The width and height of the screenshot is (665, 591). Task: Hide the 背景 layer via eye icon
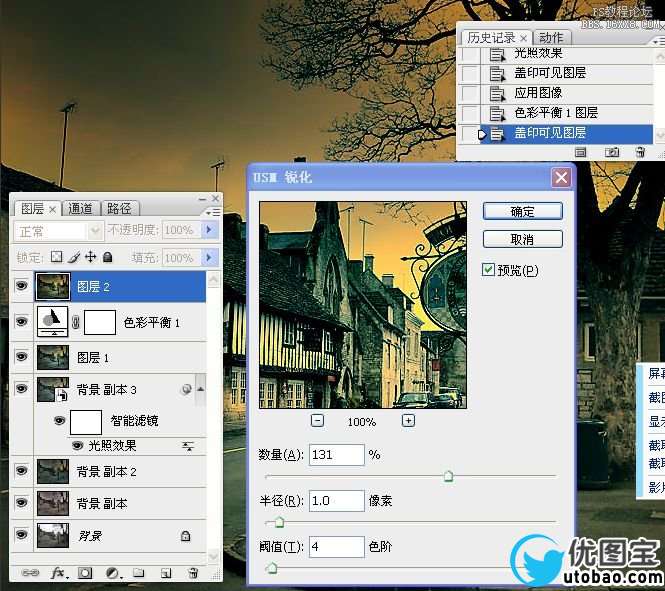pos(22,536)
